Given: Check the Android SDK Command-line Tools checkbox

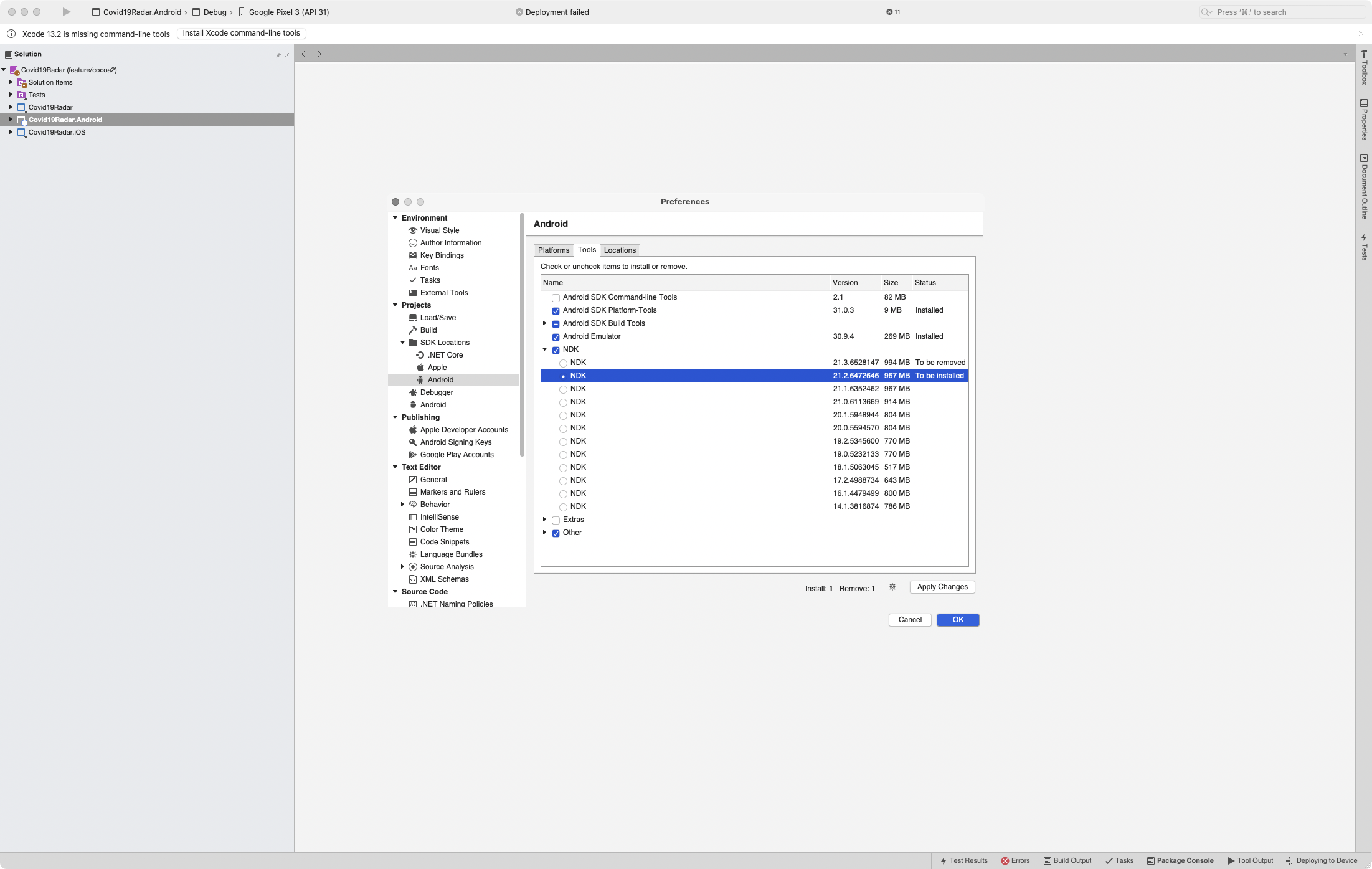Looking at the screenshot, I should click(x=556, y=298).
